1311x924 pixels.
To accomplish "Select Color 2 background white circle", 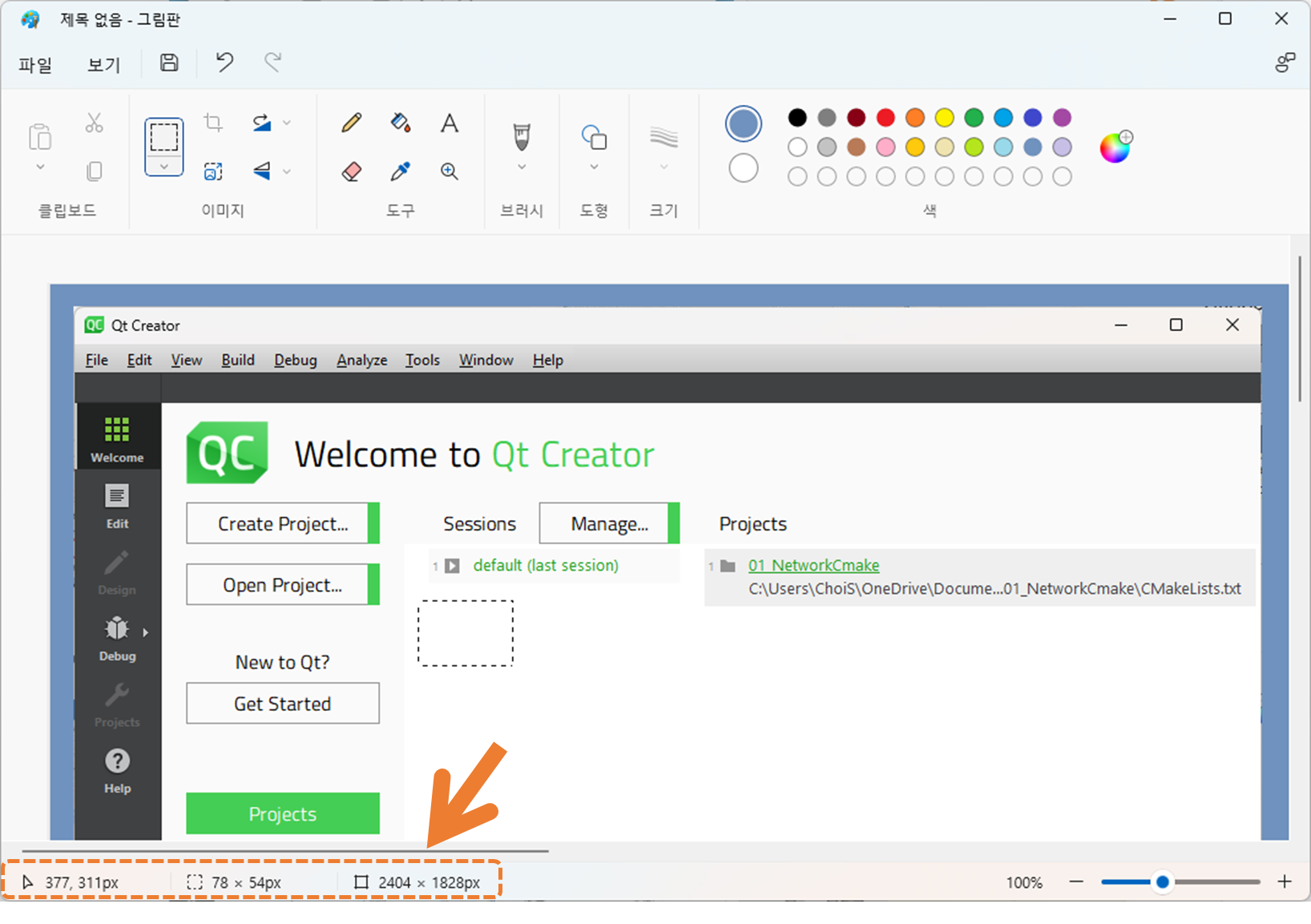I will 744,168.
